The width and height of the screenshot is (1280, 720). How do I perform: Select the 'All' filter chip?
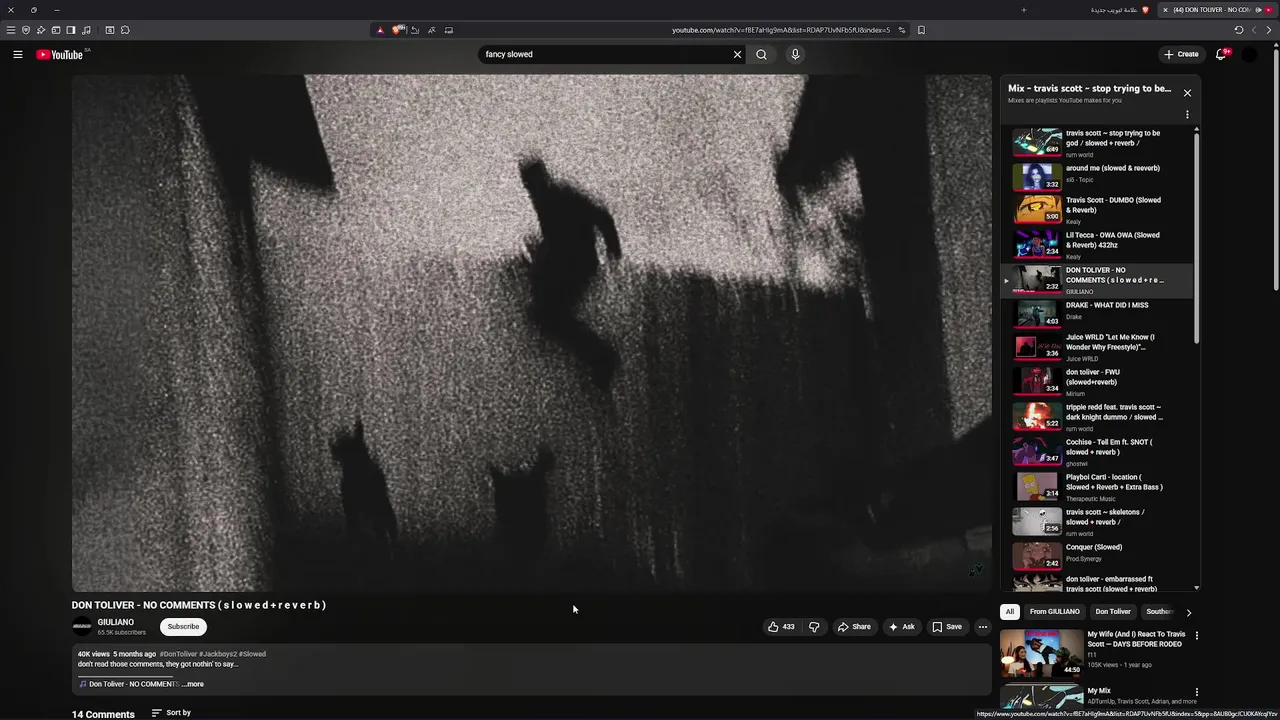click(1010, 612)
